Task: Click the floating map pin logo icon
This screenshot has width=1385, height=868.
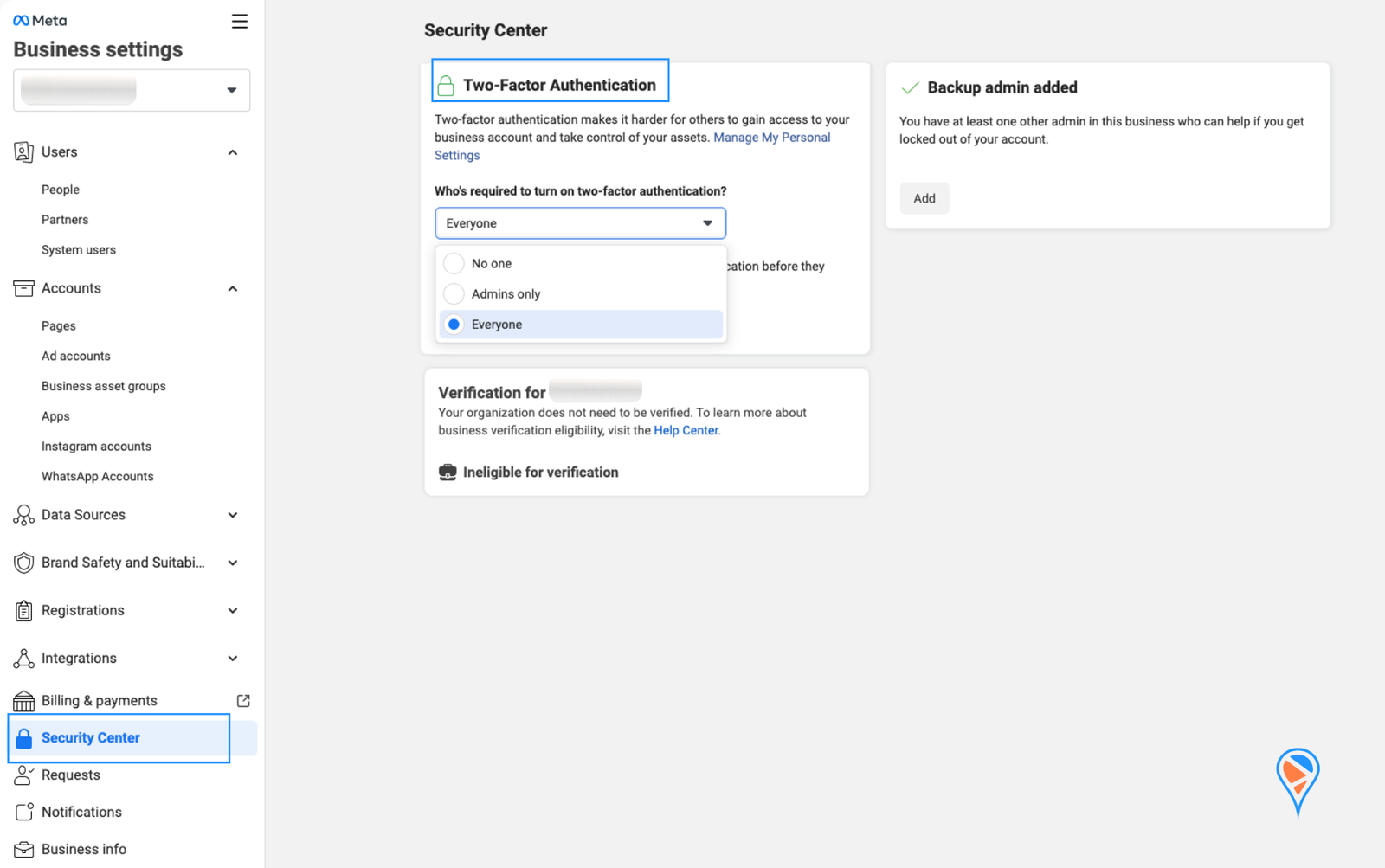Action: [1297, 780]
